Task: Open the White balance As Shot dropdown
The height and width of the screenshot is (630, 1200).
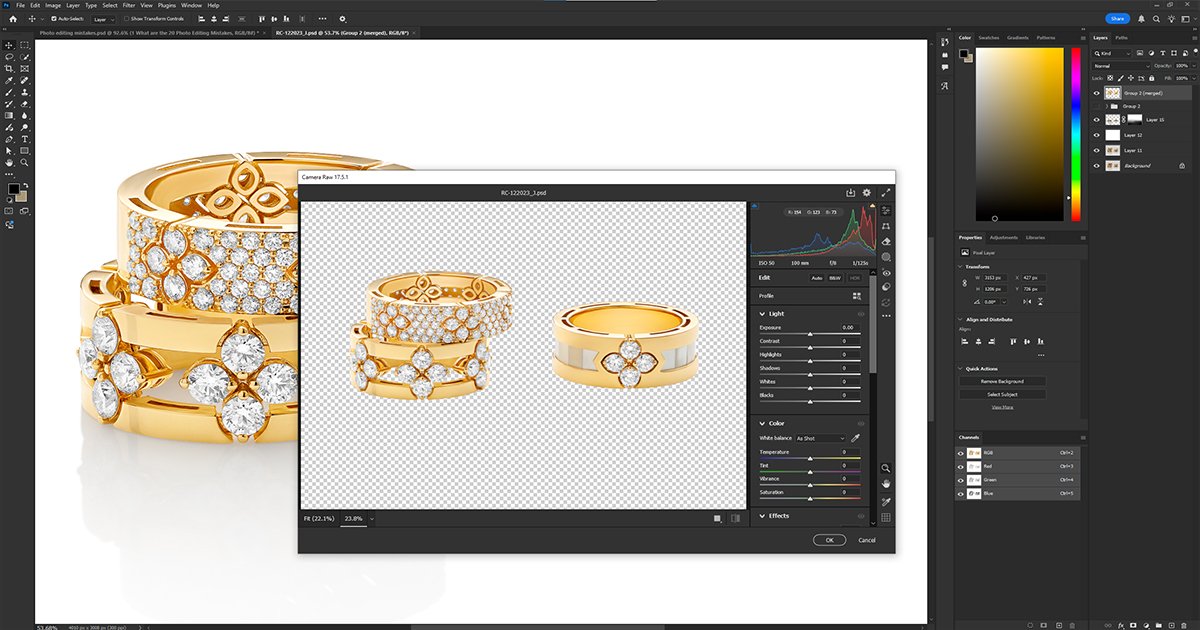Action: (820, 438)
